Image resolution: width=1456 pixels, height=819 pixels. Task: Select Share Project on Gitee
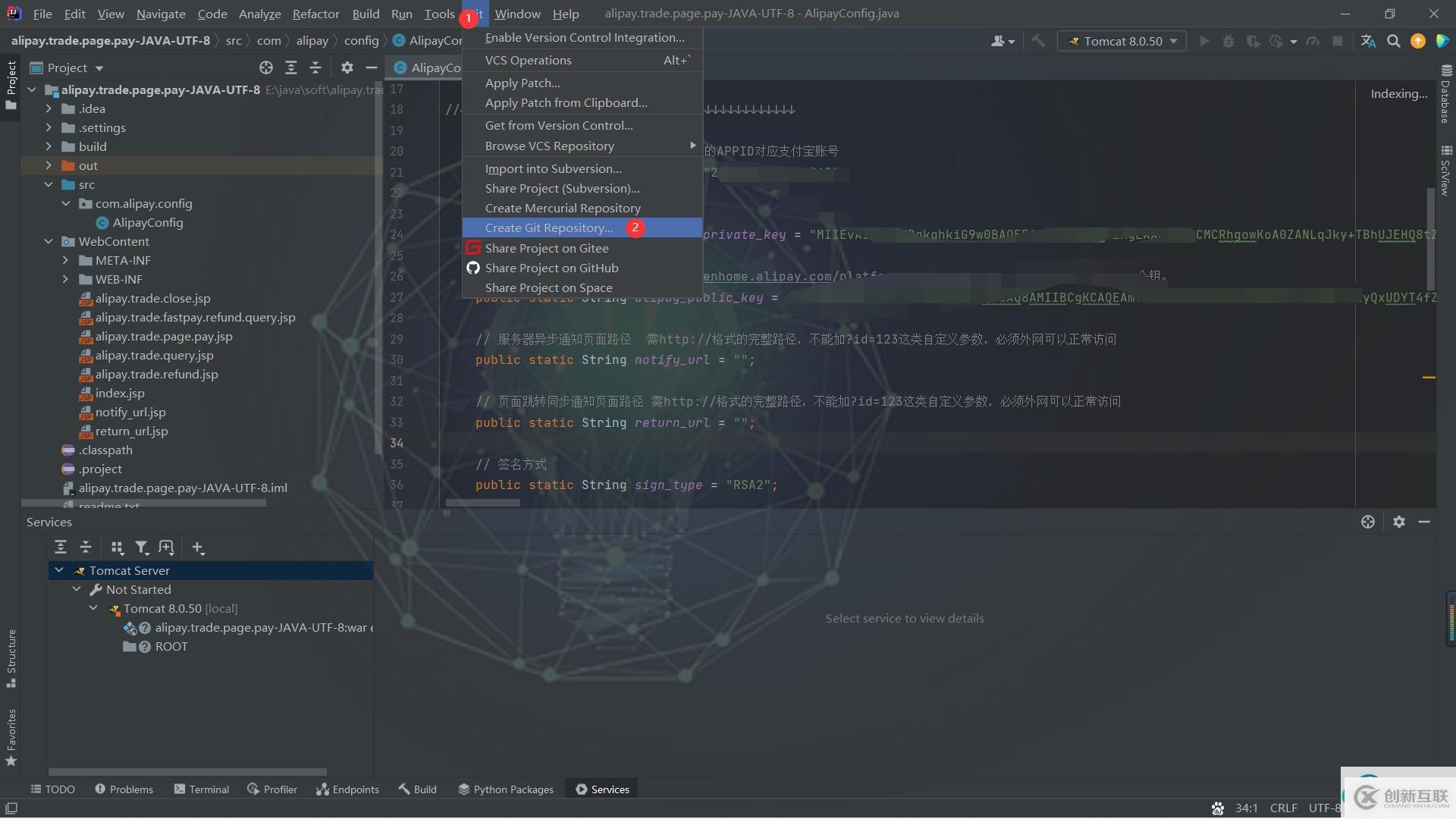click(582, 248)
